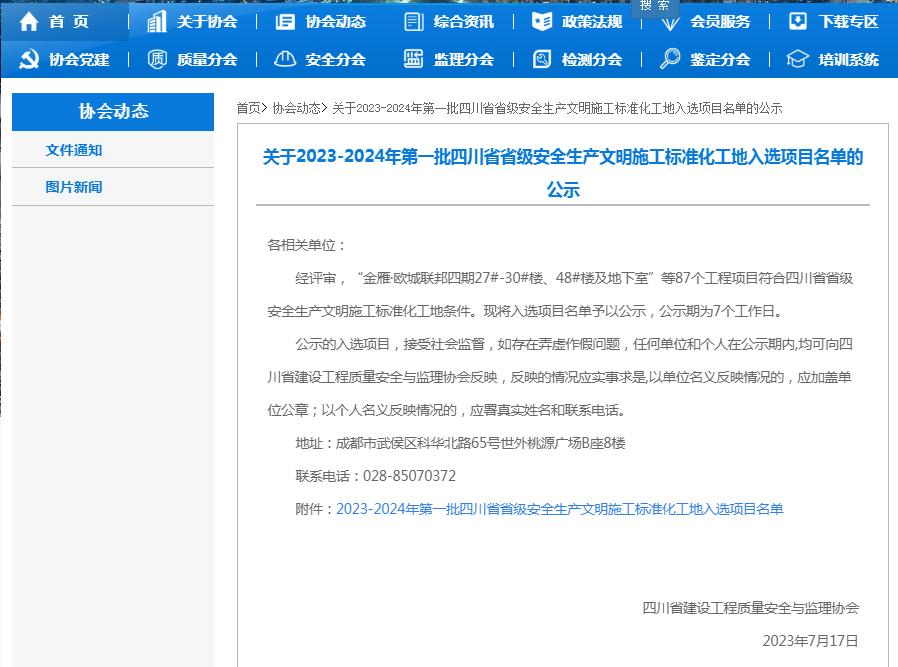Screen dimensions: 898x667
Task: Click the download icon for 下载专区
Action: 798,22
